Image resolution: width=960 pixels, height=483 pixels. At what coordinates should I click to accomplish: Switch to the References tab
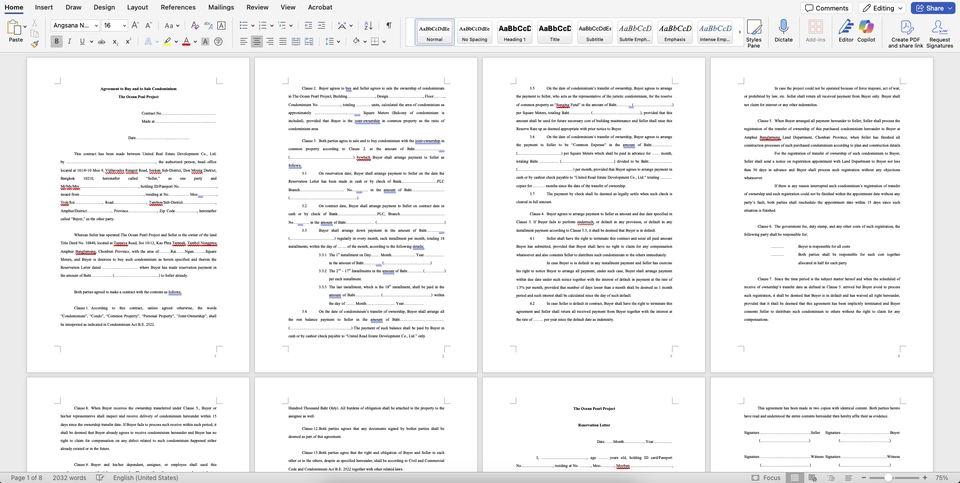(x=178, y=7)
